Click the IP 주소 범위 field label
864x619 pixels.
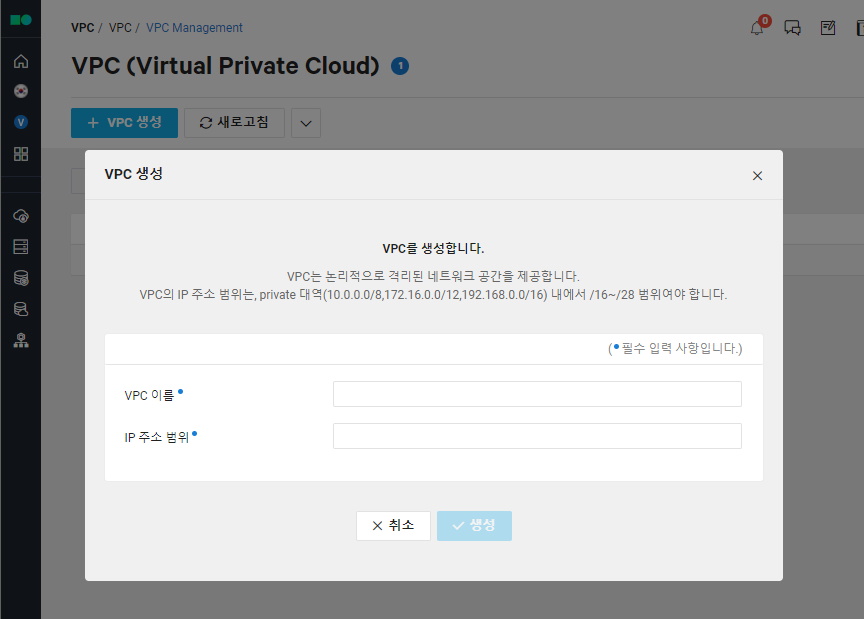156,437
